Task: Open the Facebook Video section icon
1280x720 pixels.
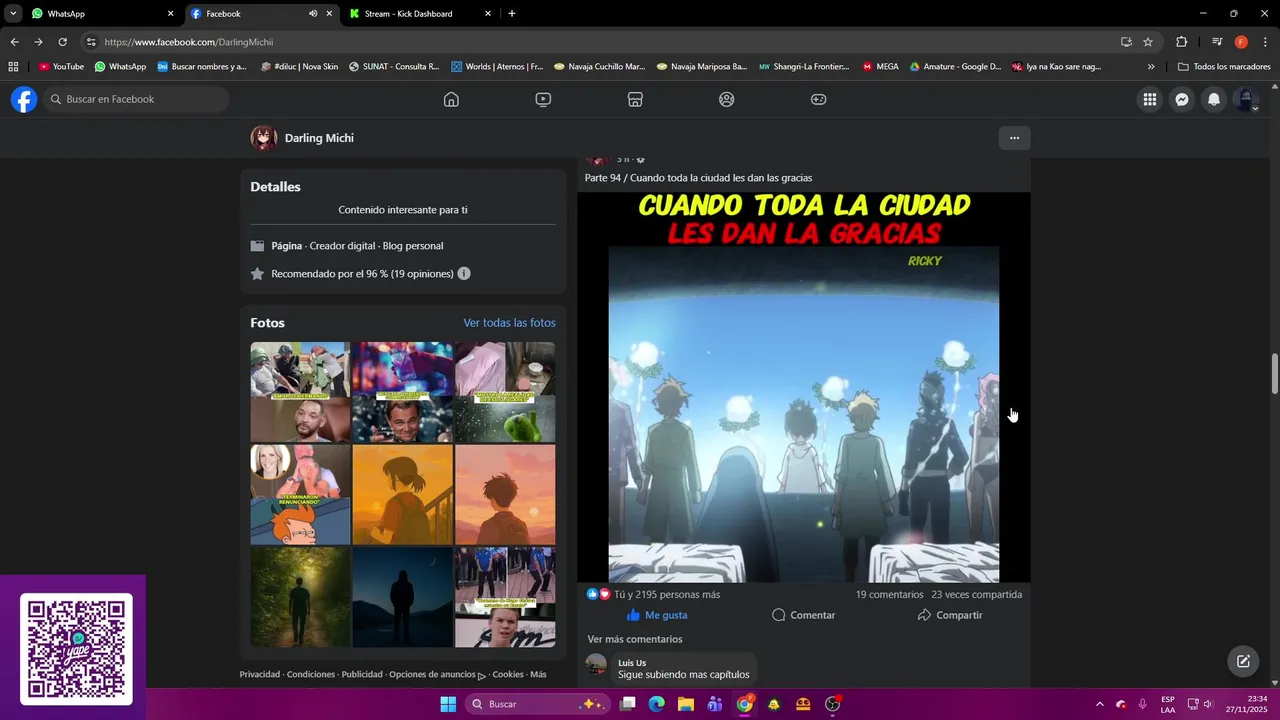Action: coord(543,99)
